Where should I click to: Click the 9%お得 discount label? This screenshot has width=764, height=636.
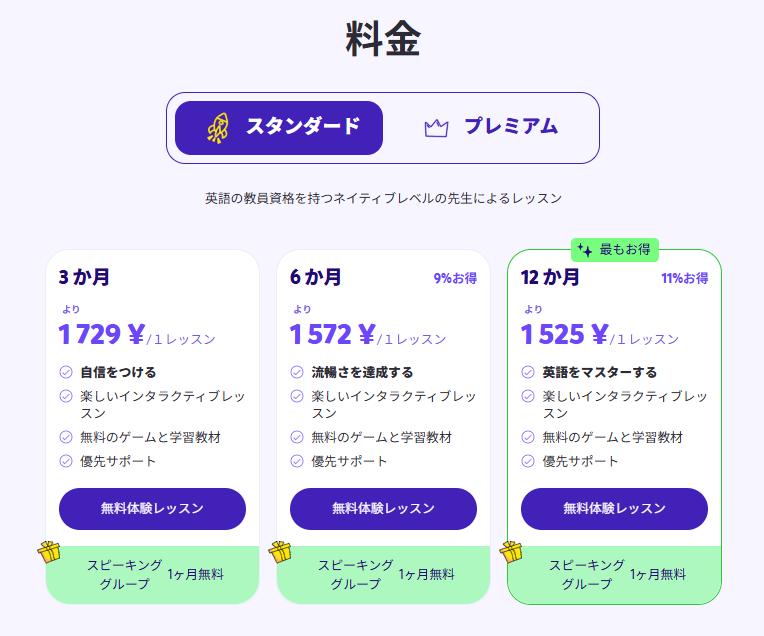tap(455, 278)
